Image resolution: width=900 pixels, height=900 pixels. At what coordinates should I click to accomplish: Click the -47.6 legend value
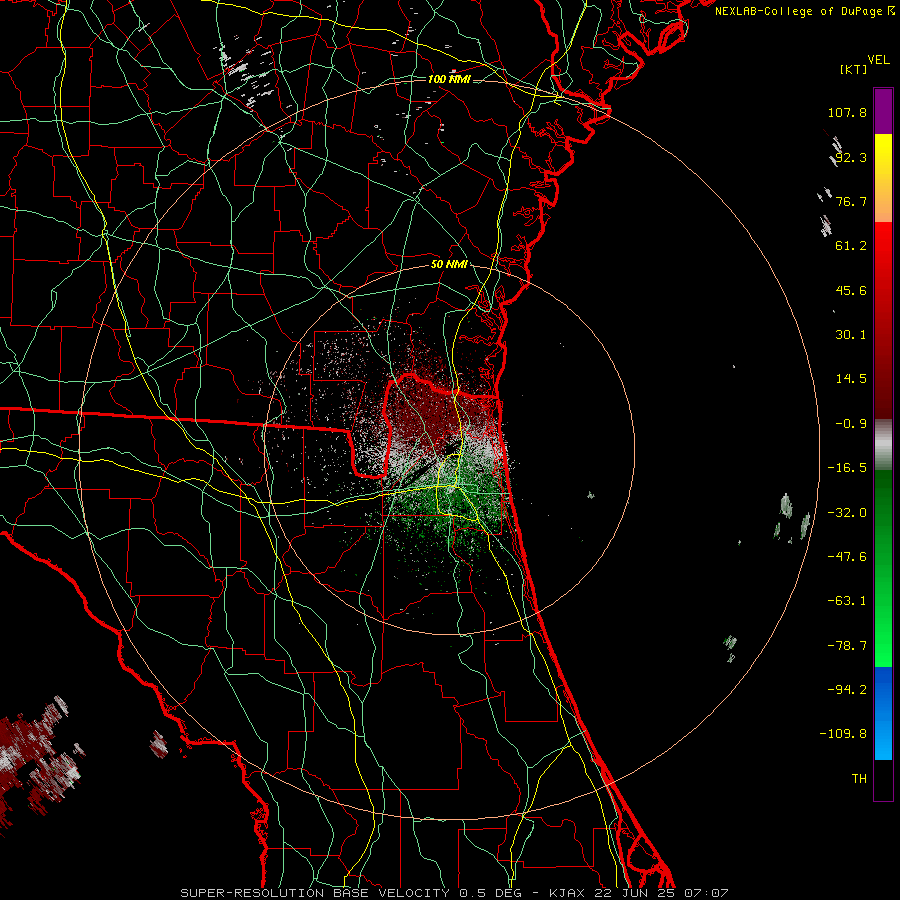847,557
